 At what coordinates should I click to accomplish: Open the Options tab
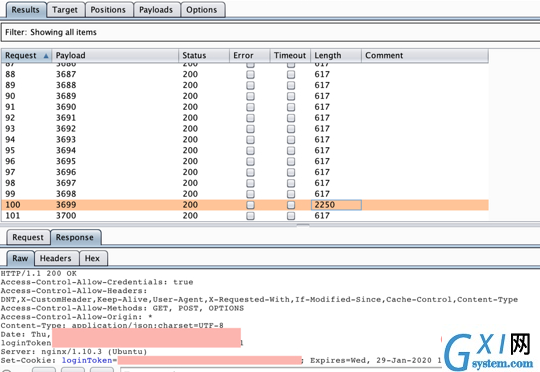202,10
